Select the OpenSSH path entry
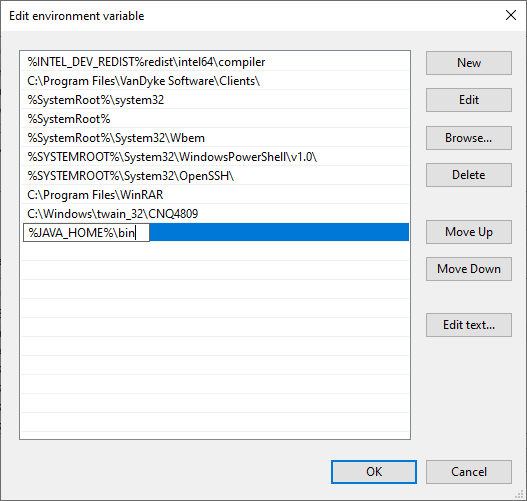 point(215,176)
